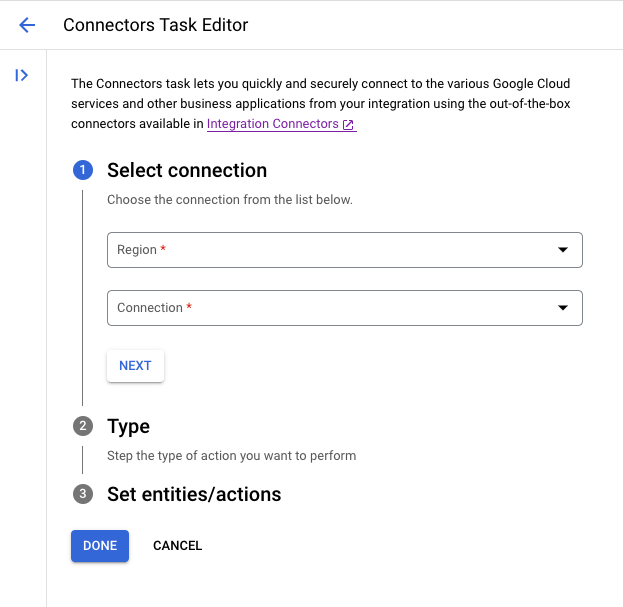This screenshot has width=623, height=607.
Task: Click the step 3 number badge
Action: tap(83, 494)
